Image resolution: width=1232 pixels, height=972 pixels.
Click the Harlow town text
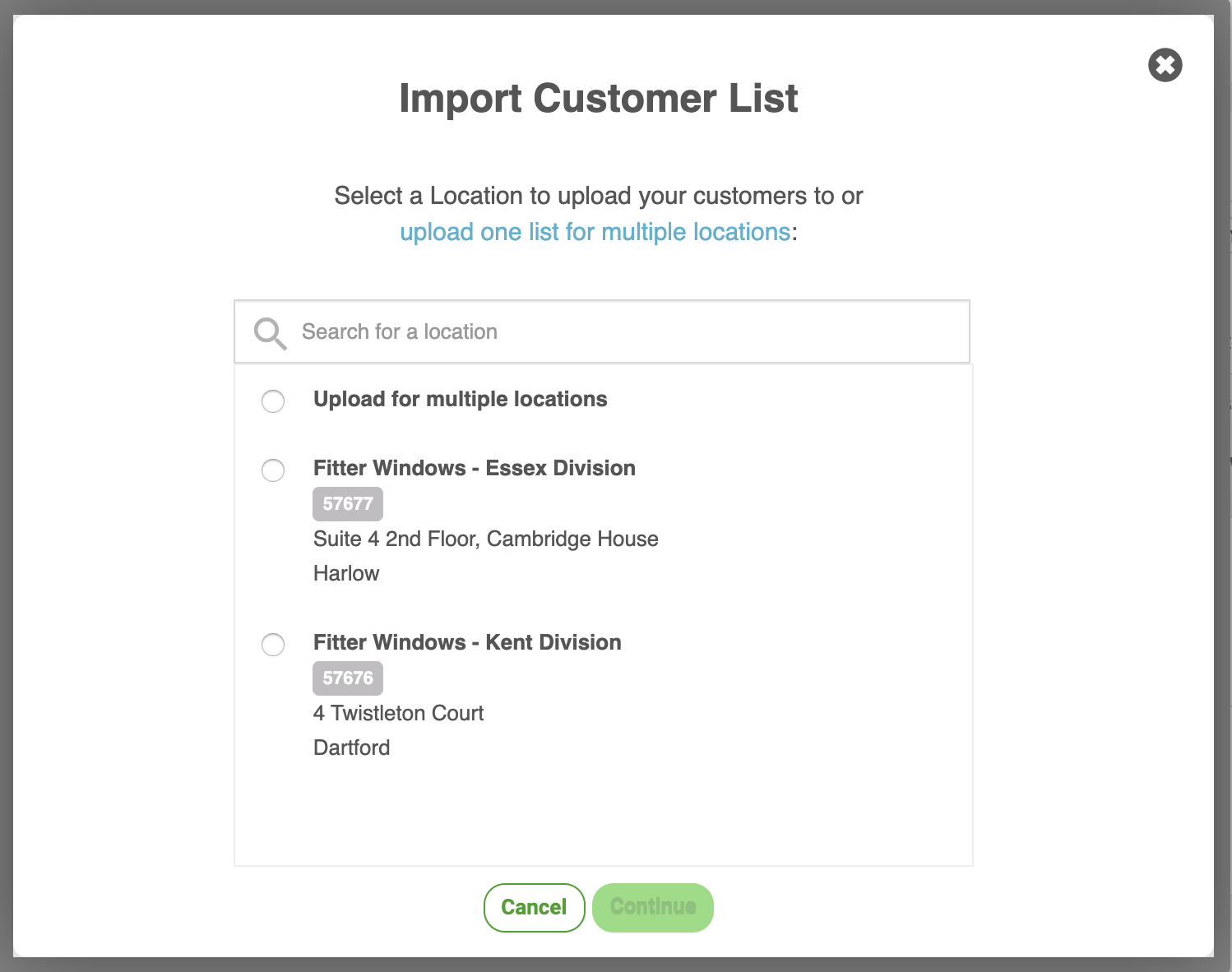coord(346,573)
